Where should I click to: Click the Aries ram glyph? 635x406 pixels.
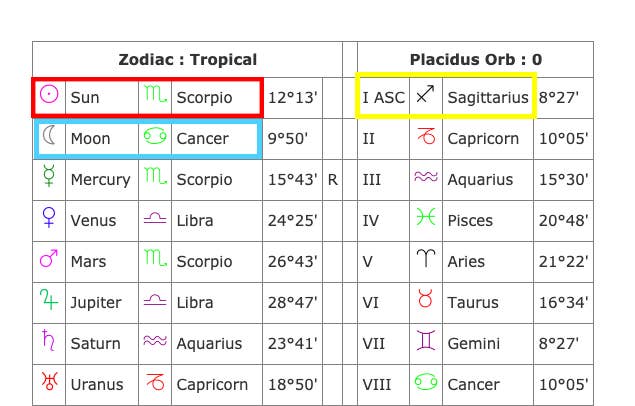426,258
